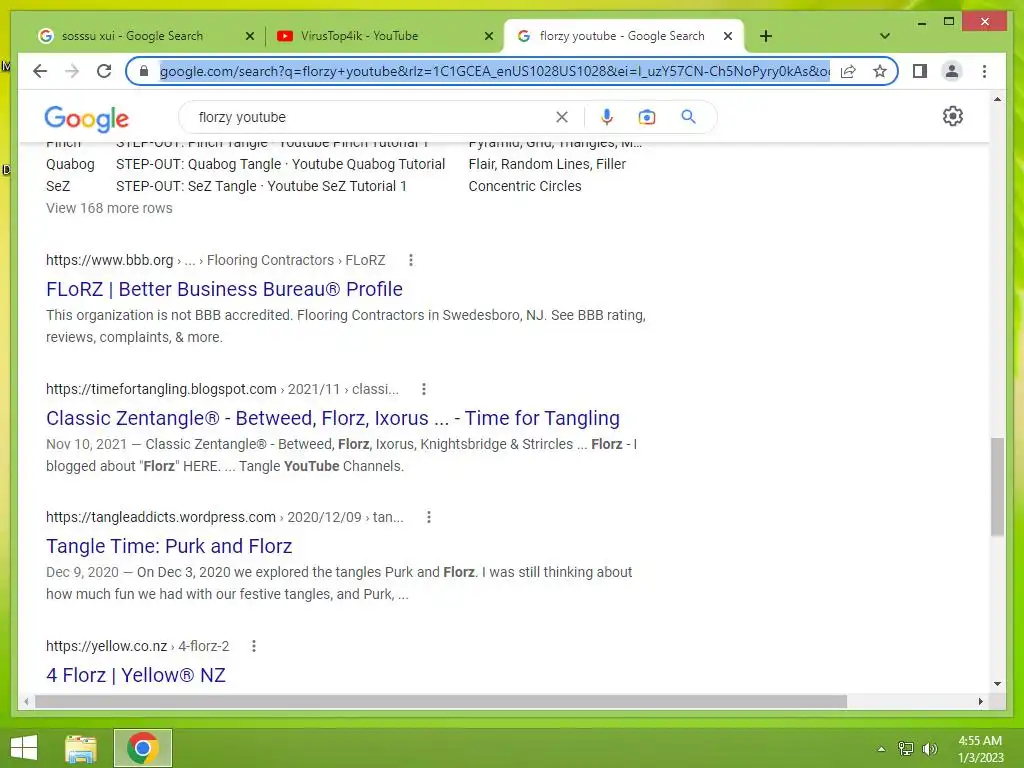Clear the search box text
The height and width of the screenshot is (768, 1024).
tap(562, 117)
